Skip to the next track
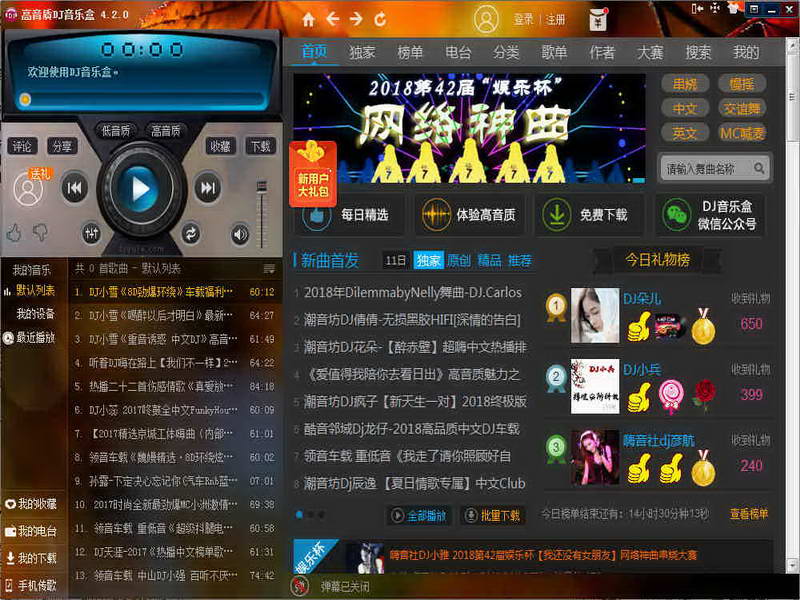The image size is (800, 600). (208, 188)
